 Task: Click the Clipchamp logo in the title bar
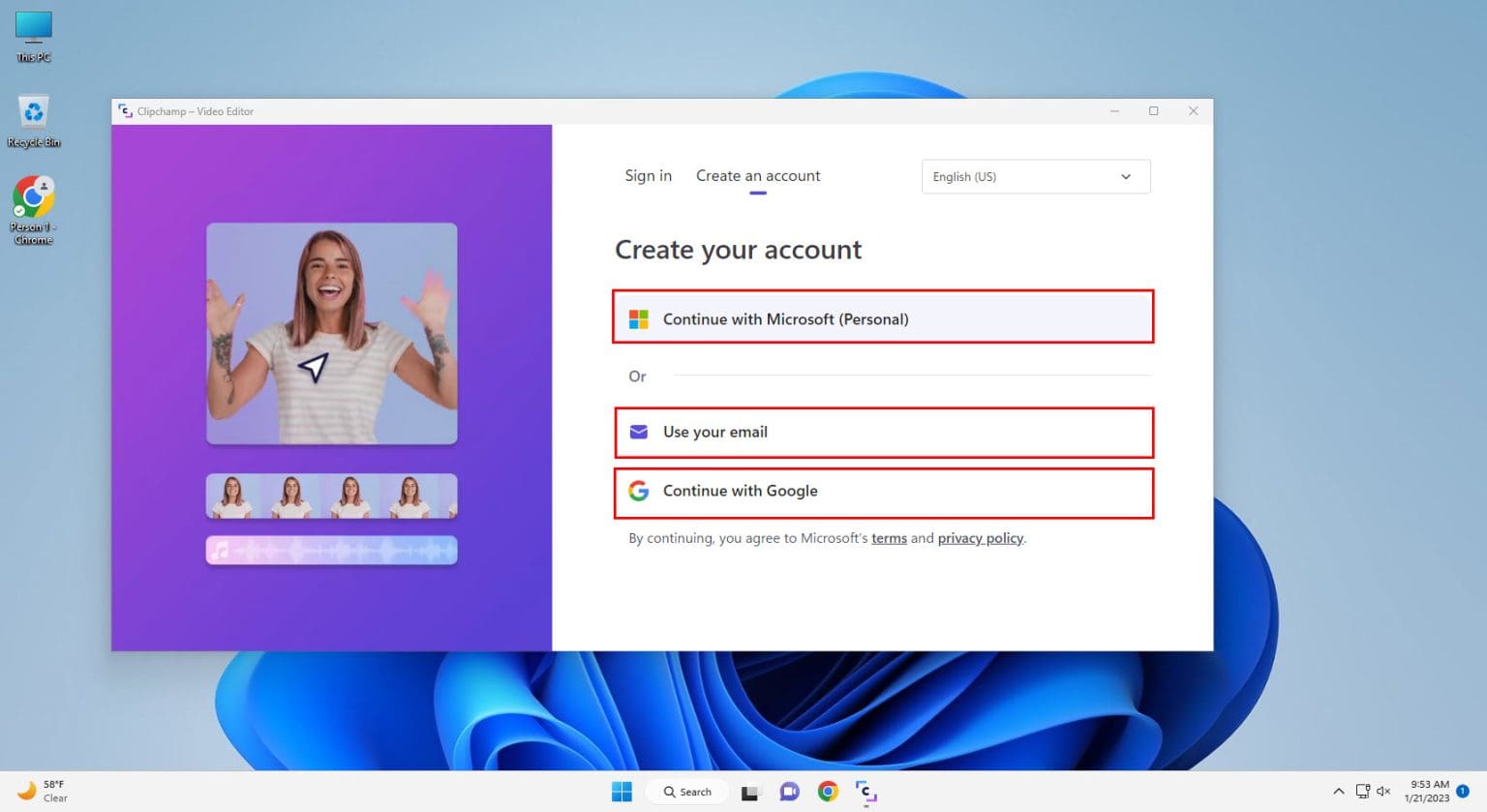tap(125, 111)
